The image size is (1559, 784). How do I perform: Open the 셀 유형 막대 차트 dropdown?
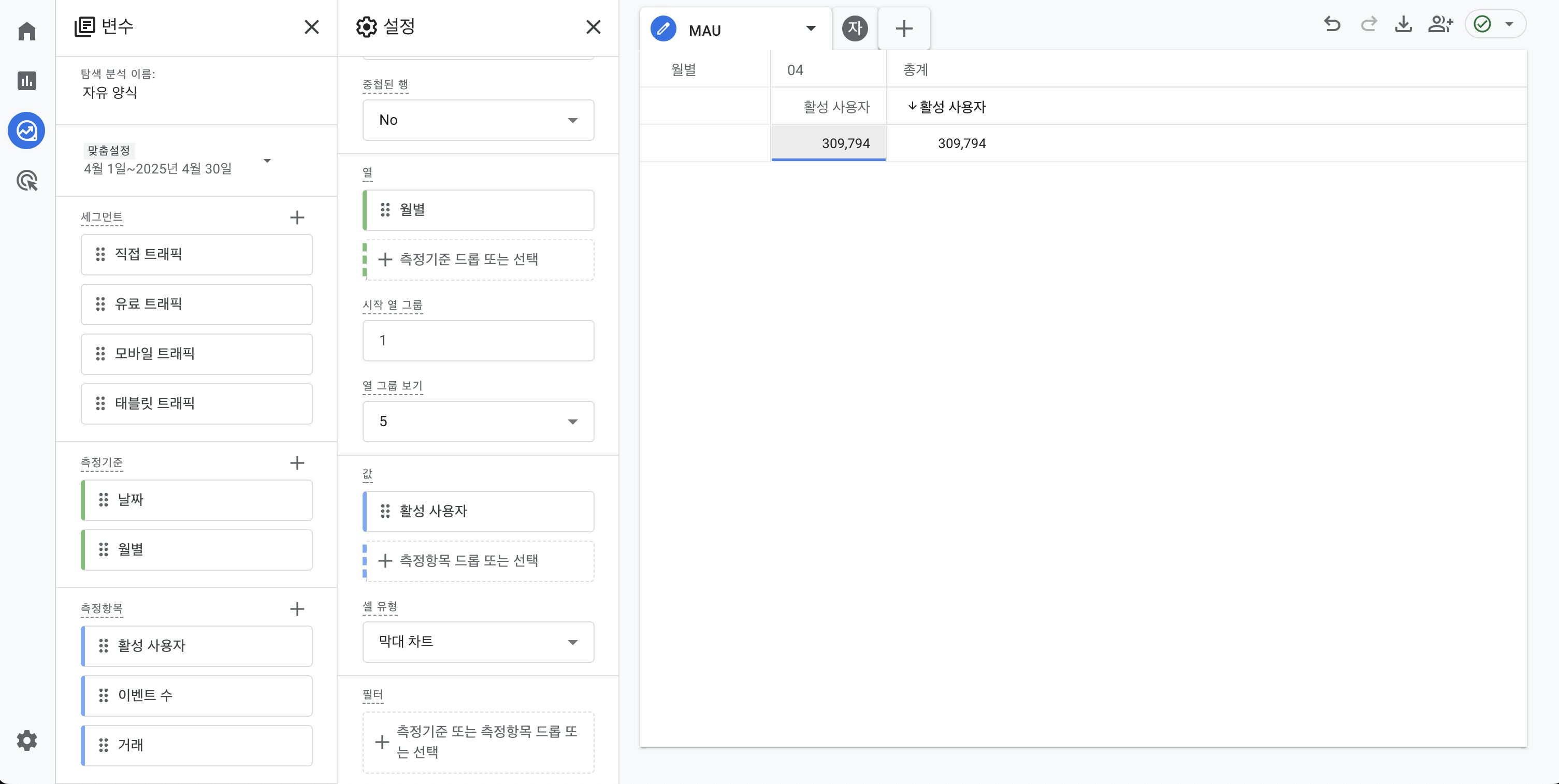click(478, 642)
